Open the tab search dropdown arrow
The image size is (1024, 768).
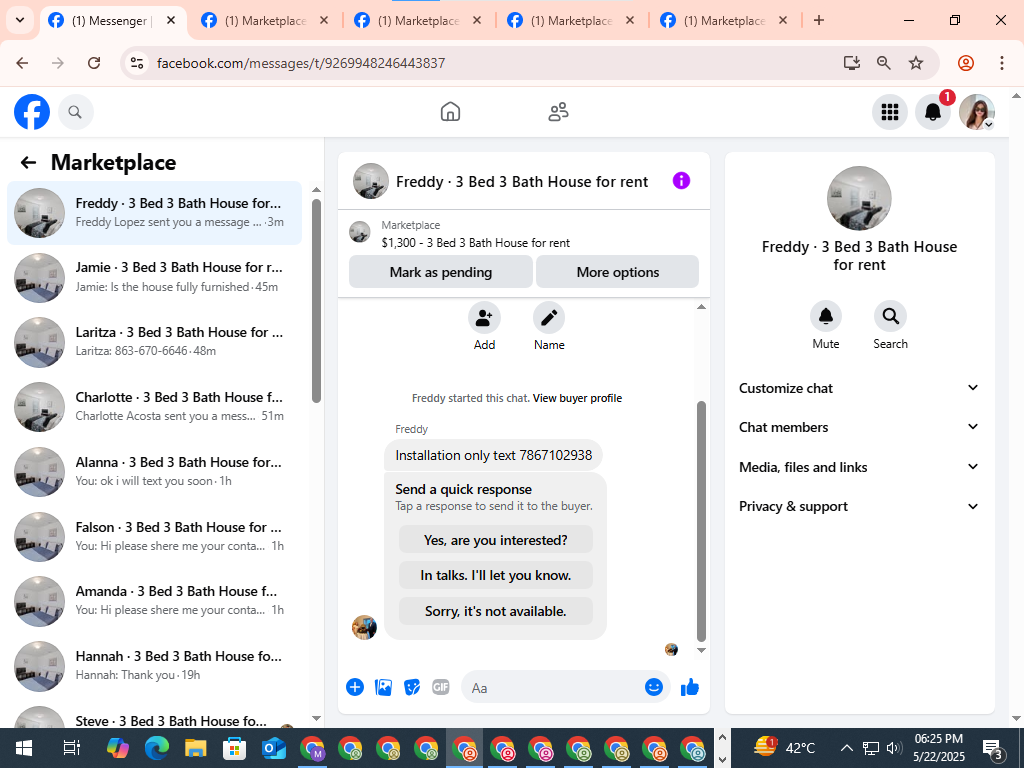pyautogui.click(x=20, y=20)
